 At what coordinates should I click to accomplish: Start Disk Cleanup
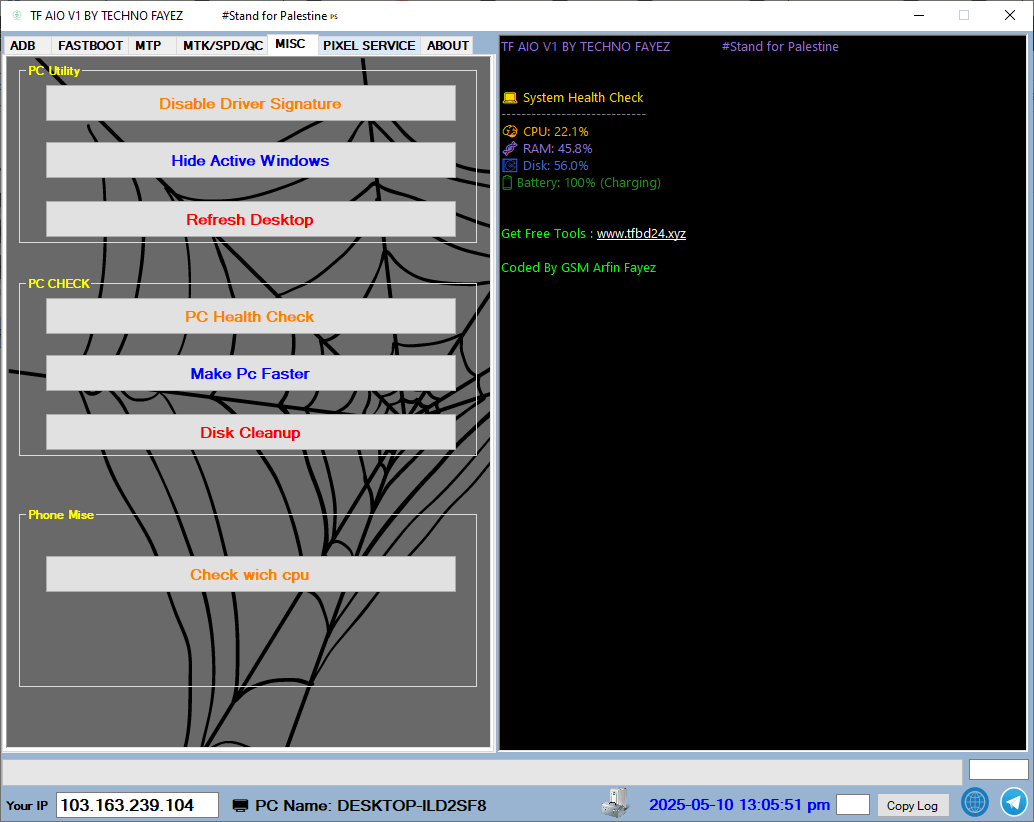point(250,433)
